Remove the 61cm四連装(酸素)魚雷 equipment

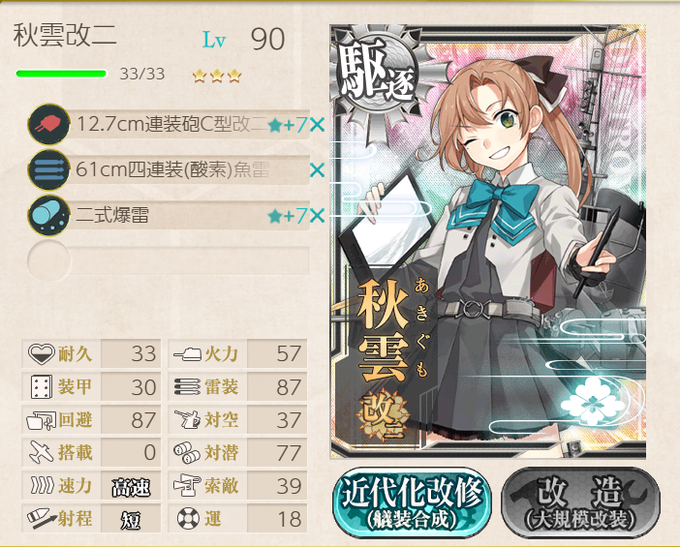[x=317, y=170]
